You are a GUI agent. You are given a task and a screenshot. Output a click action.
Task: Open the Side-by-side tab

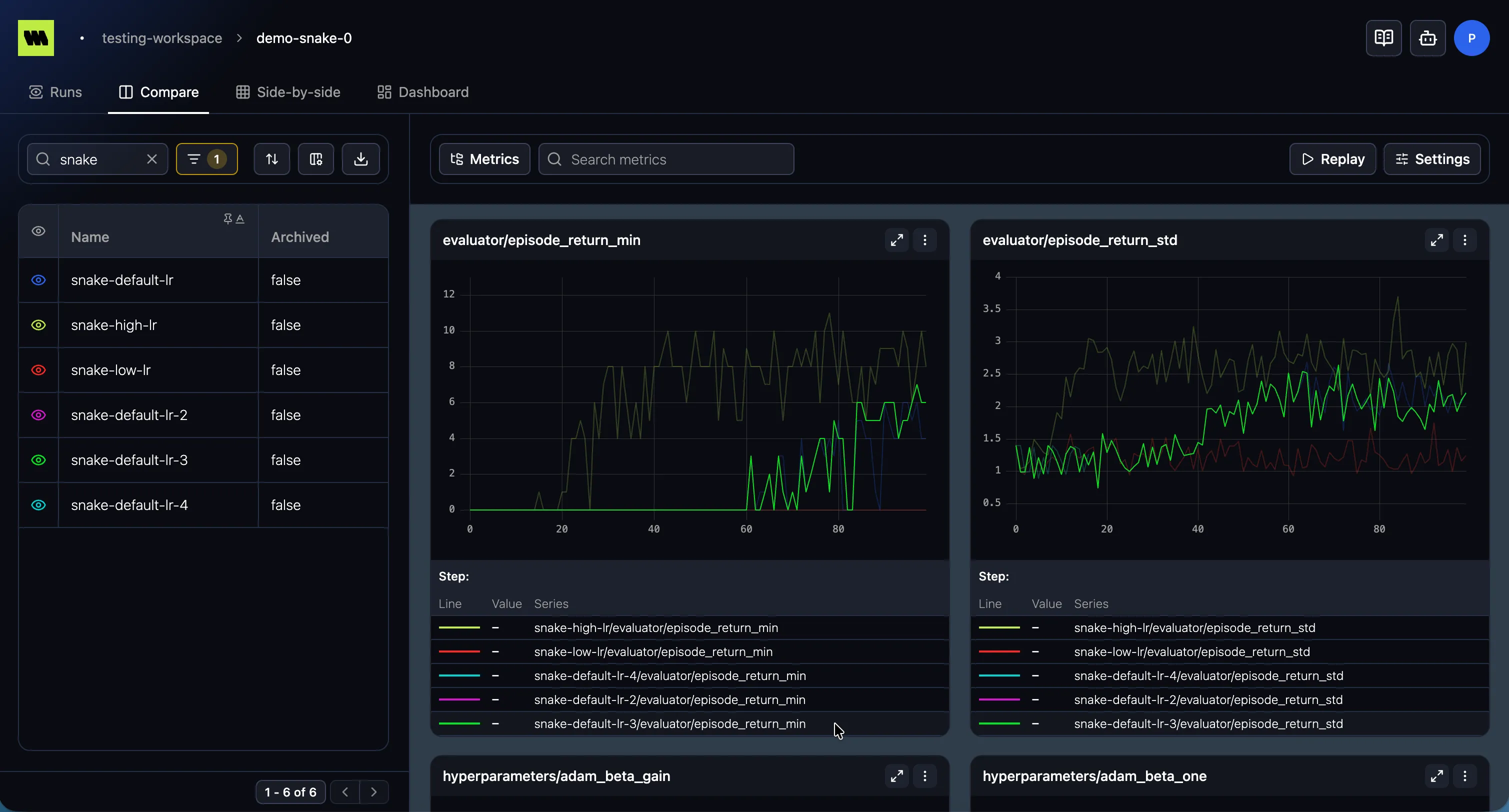click(x=287, y=92)
